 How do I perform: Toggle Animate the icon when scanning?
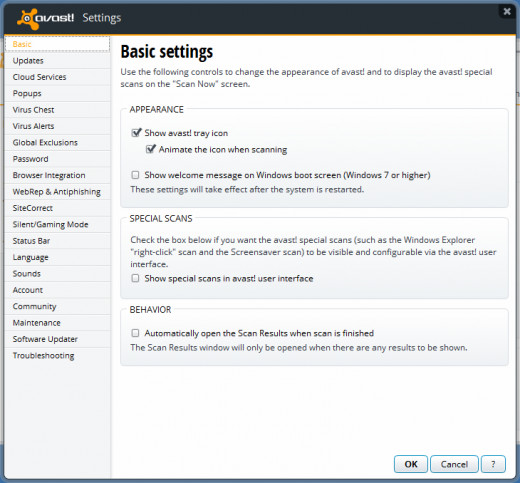(x=151, y=149)
